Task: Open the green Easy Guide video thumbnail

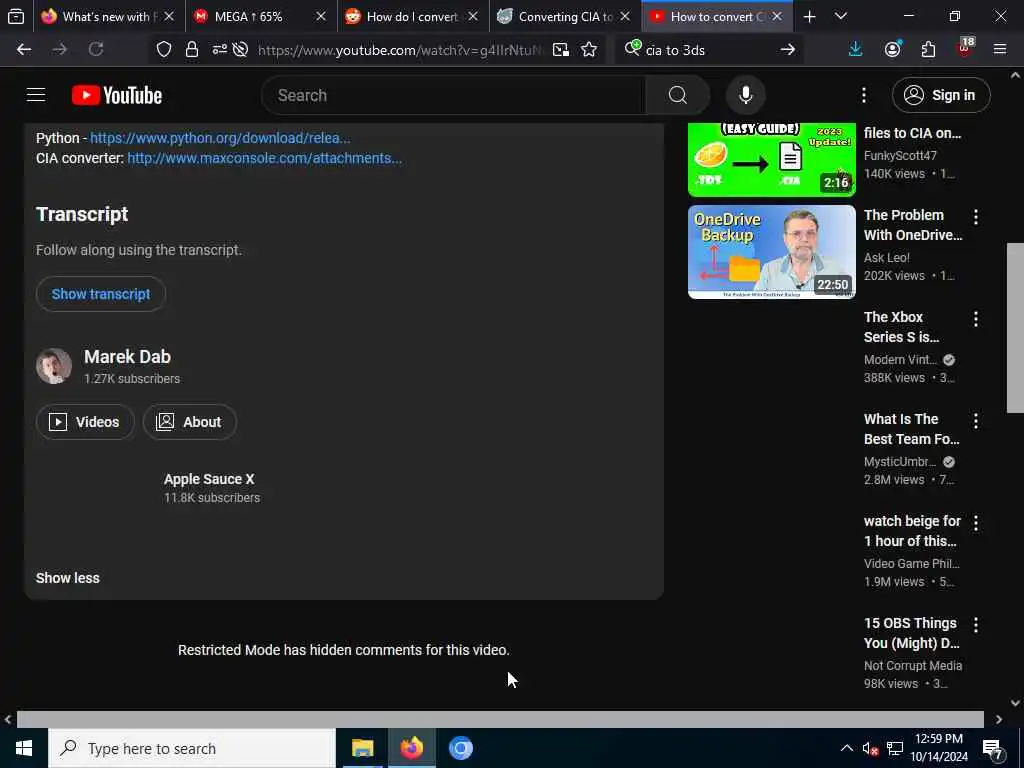Action: point(771,159)
